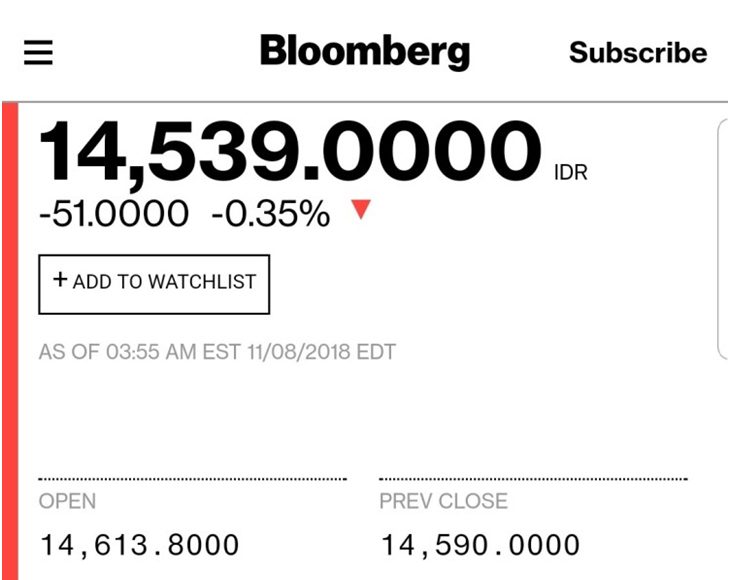Click the Bloomberg logo
Image resolution: width=730 pixels, height=580 pixels.
364,51
